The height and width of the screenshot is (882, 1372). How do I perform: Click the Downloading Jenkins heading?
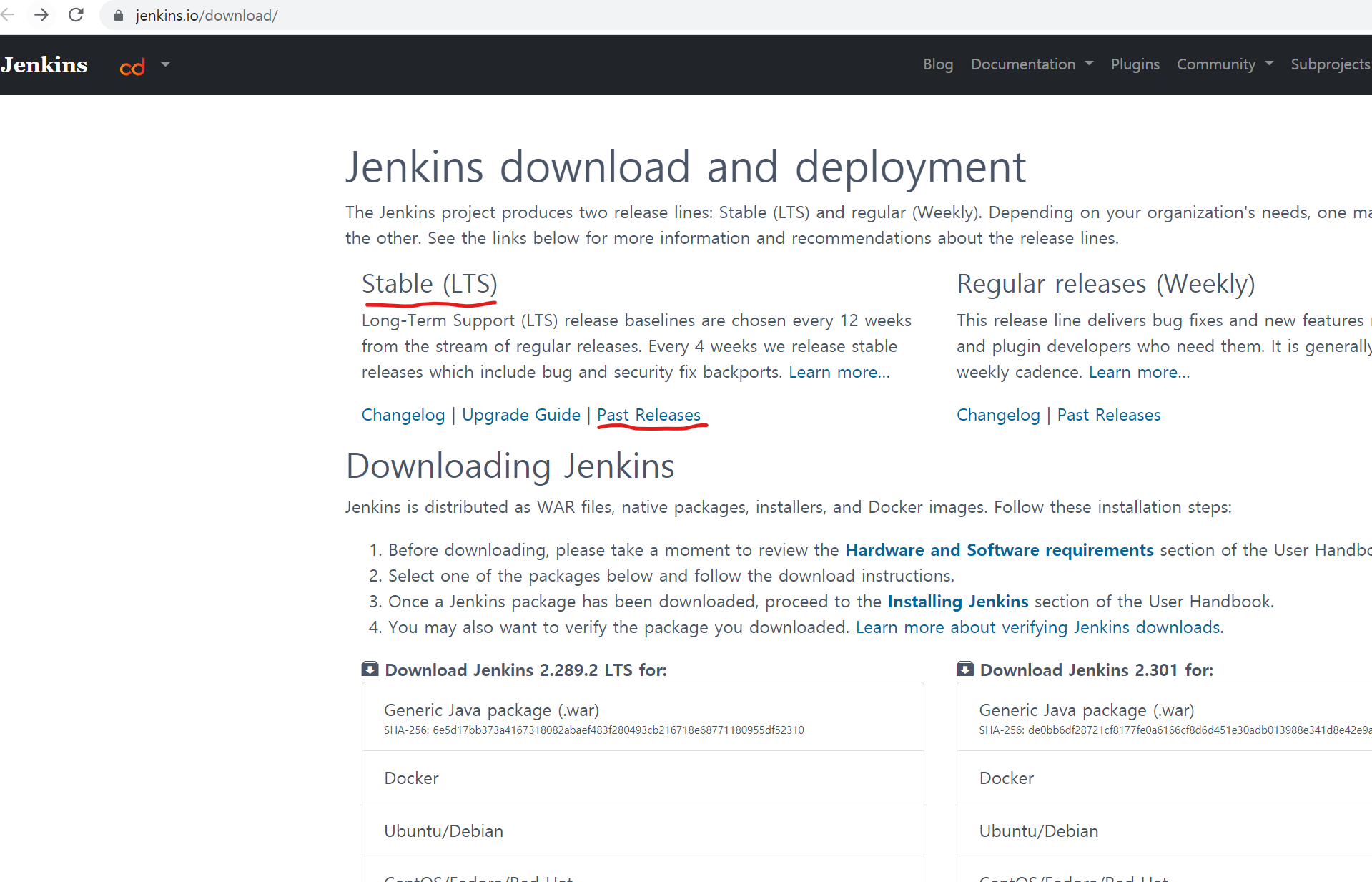[510, 466]
